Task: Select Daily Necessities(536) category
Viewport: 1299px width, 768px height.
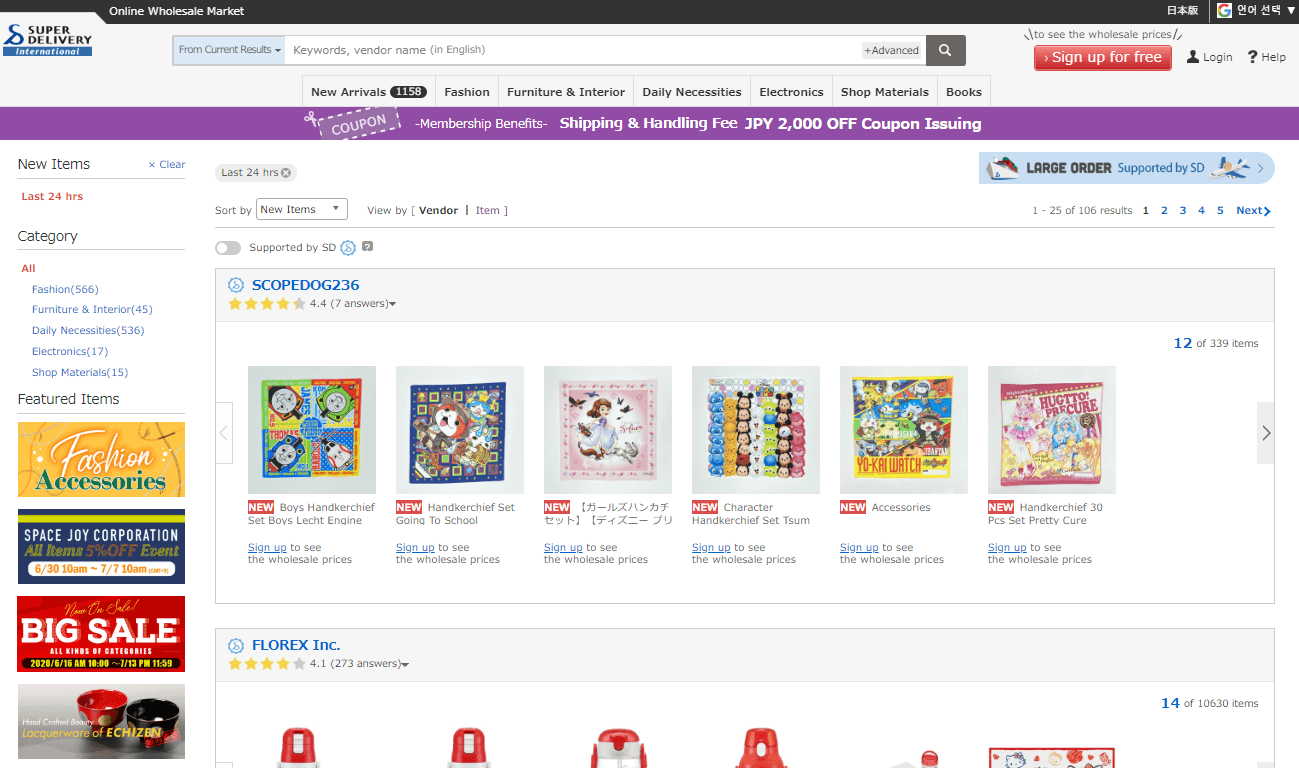Action: tap(88, 330)
